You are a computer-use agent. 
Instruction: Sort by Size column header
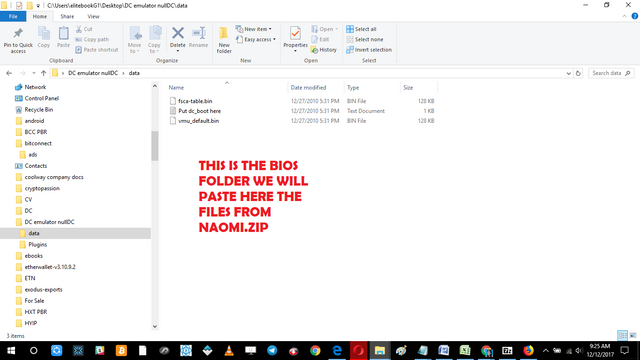408,87
